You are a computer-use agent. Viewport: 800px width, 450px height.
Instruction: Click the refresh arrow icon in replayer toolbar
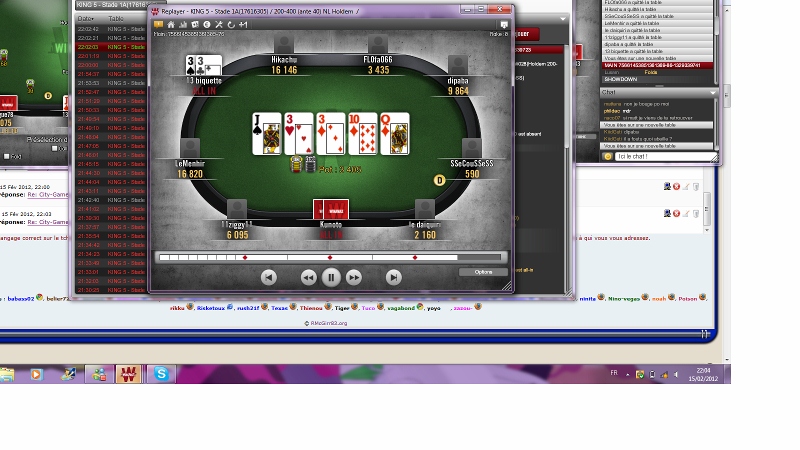click(x=231, y=24)
